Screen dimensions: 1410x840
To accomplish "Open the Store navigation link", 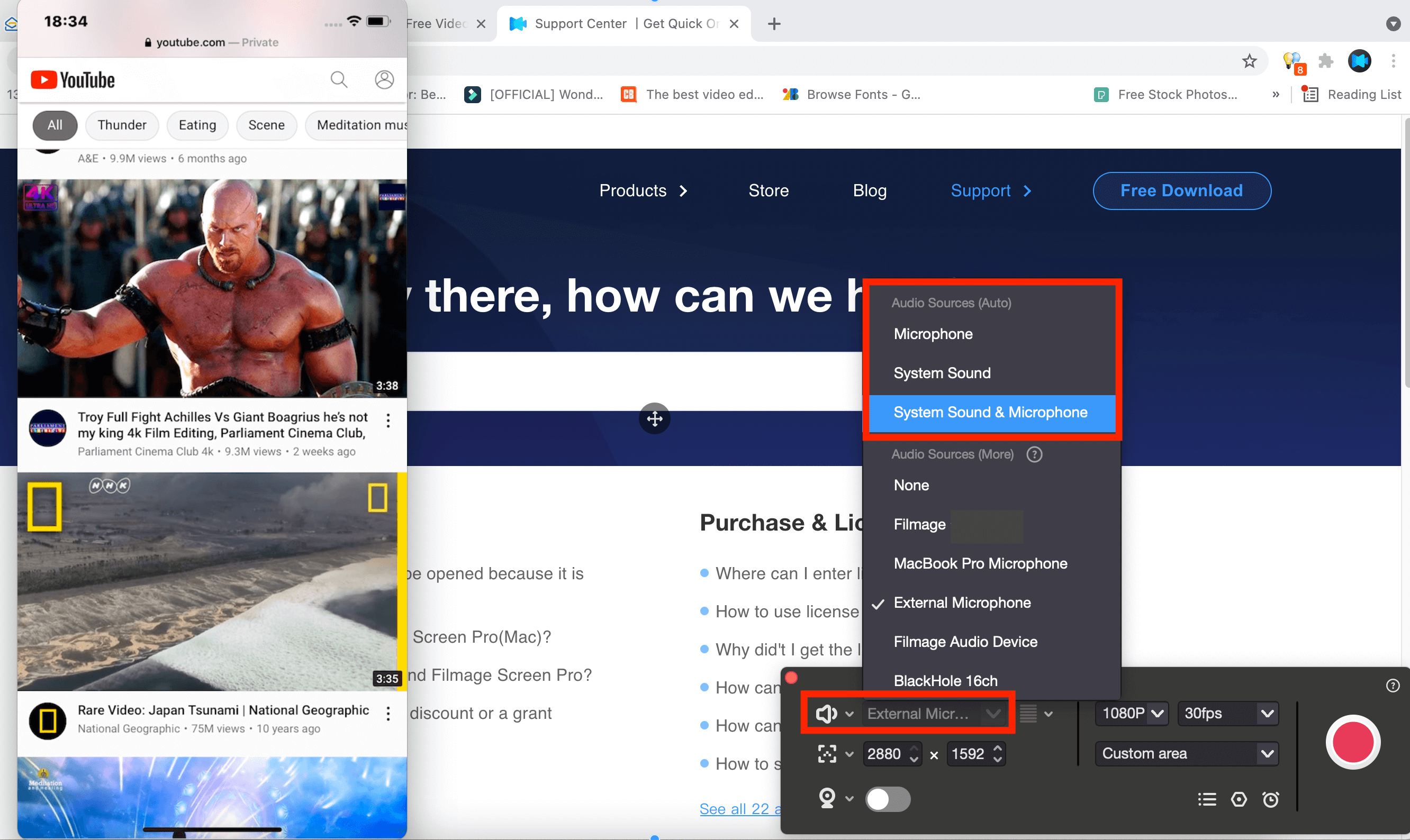I will pos(769,191).
